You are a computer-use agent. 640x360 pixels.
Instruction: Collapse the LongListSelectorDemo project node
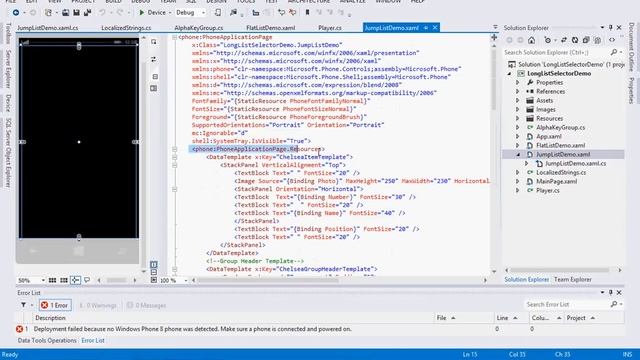[510, 73]
